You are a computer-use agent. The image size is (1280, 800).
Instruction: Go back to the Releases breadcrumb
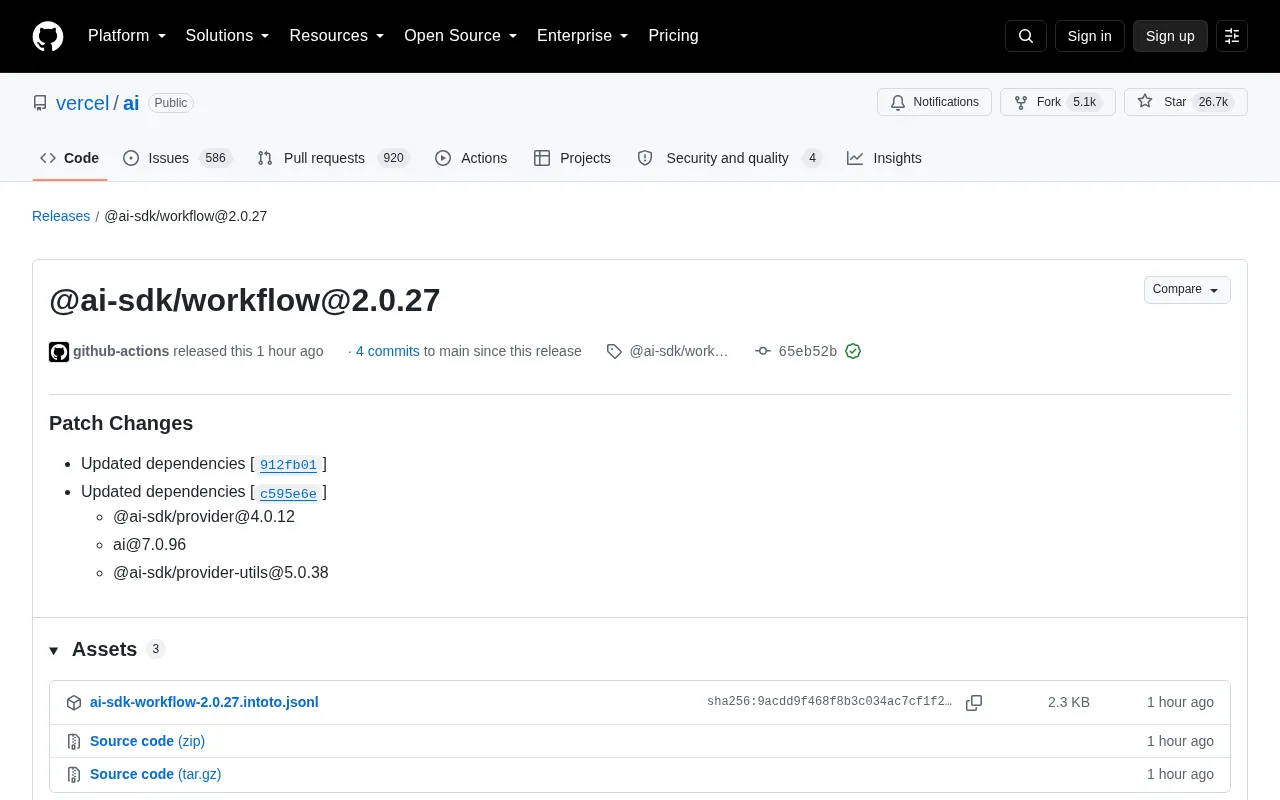point(61,216)
